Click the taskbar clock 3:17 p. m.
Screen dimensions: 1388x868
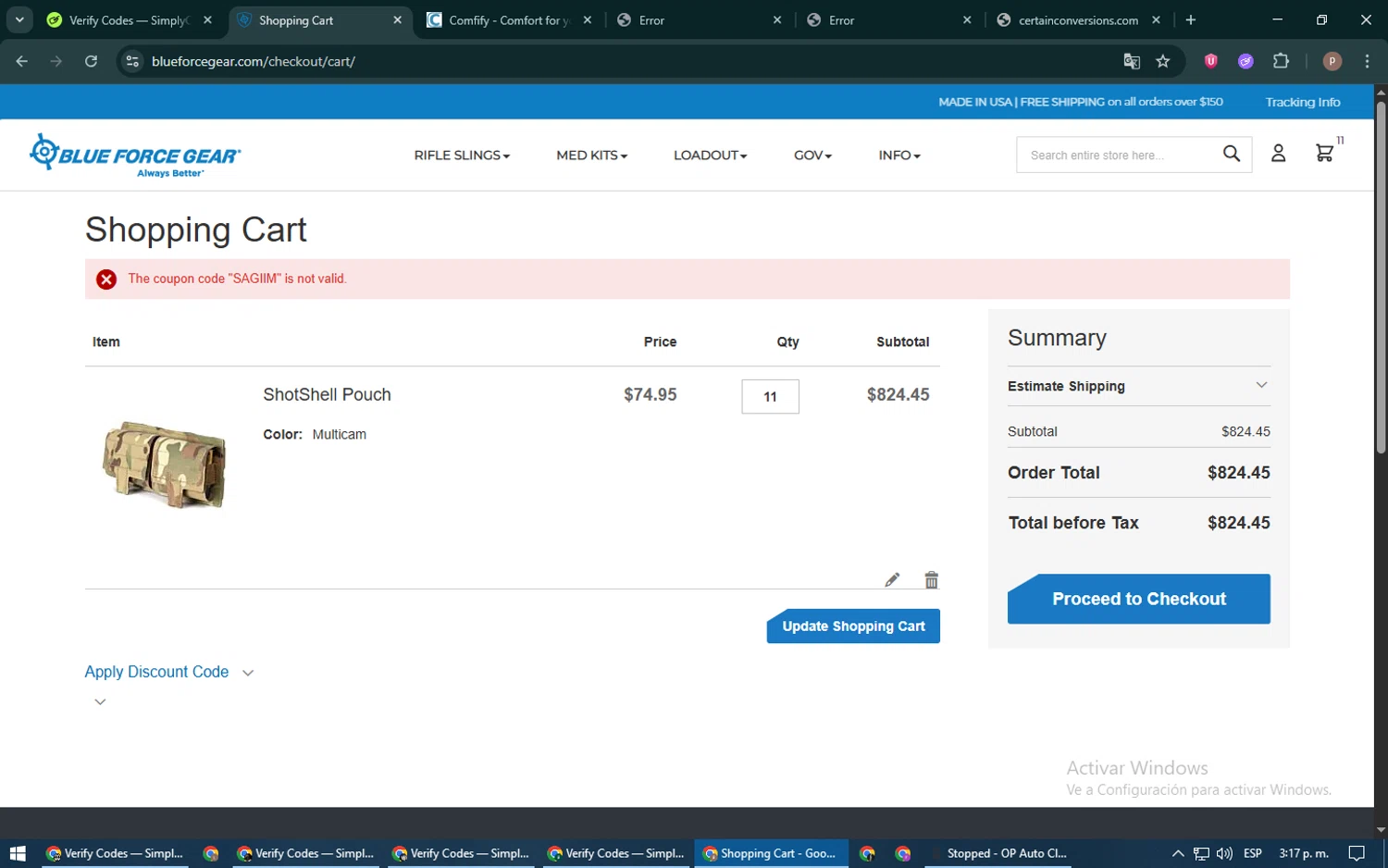point(1303,853)
